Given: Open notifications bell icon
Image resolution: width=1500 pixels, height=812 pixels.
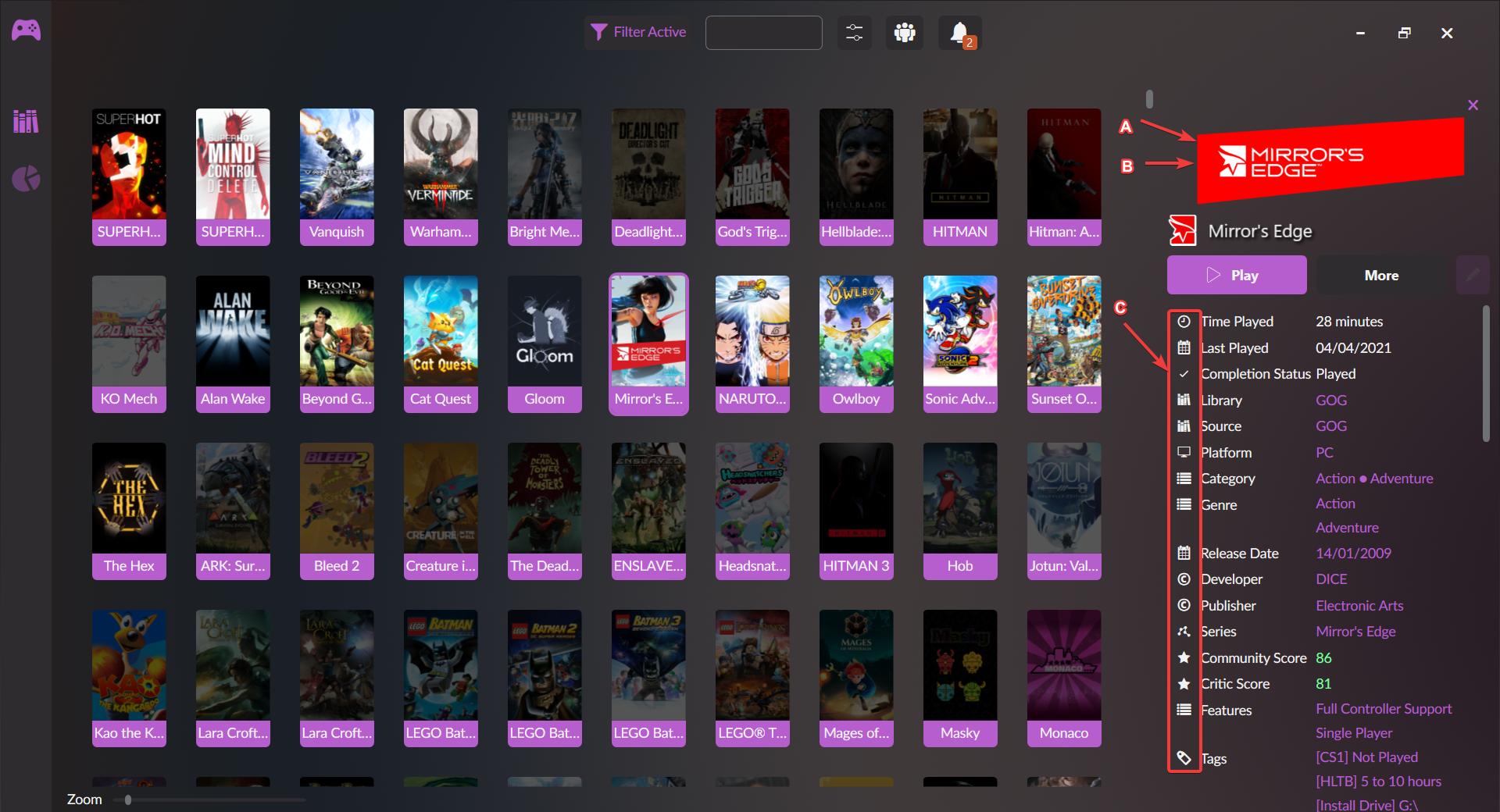Looking at the screenshot, I should pos(959,33).
